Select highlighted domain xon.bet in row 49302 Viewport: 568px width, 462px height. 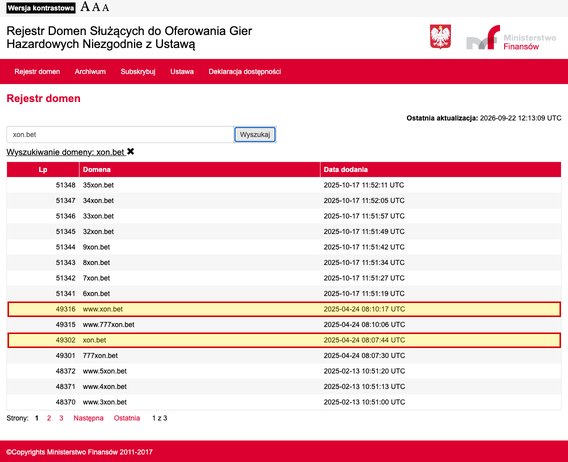pyautogui.click(x=95, y=340)
